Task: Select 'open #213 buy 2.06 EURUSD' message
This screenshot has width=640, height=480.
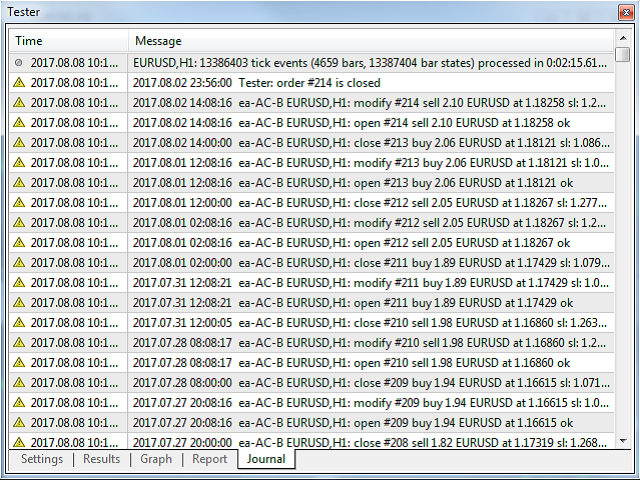Action: (353, 183)
